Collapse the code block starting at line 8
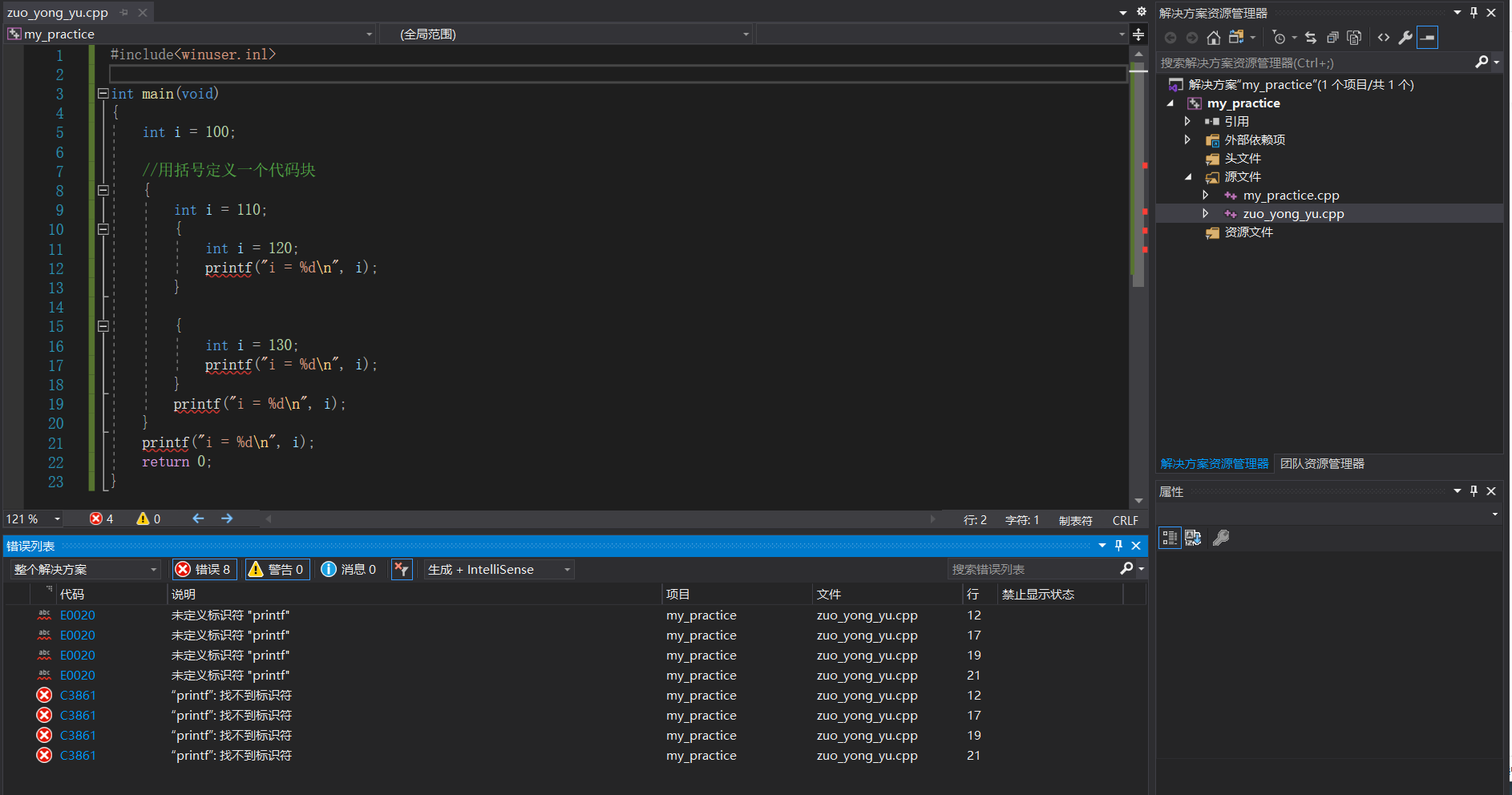The height and width of the screenshot is (795, 1512). coord(103,191)
